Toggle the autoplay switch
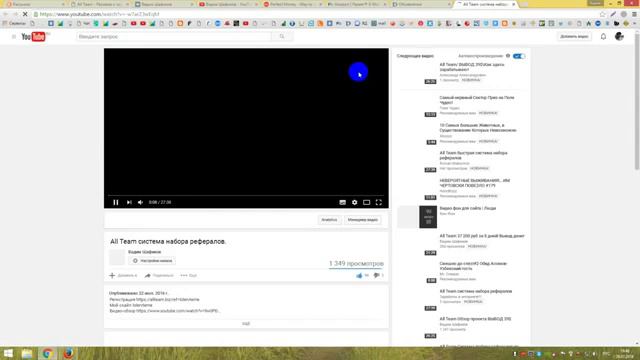This screenshot has width=640, height=360. pyautogui.click(x=519, y=56)
